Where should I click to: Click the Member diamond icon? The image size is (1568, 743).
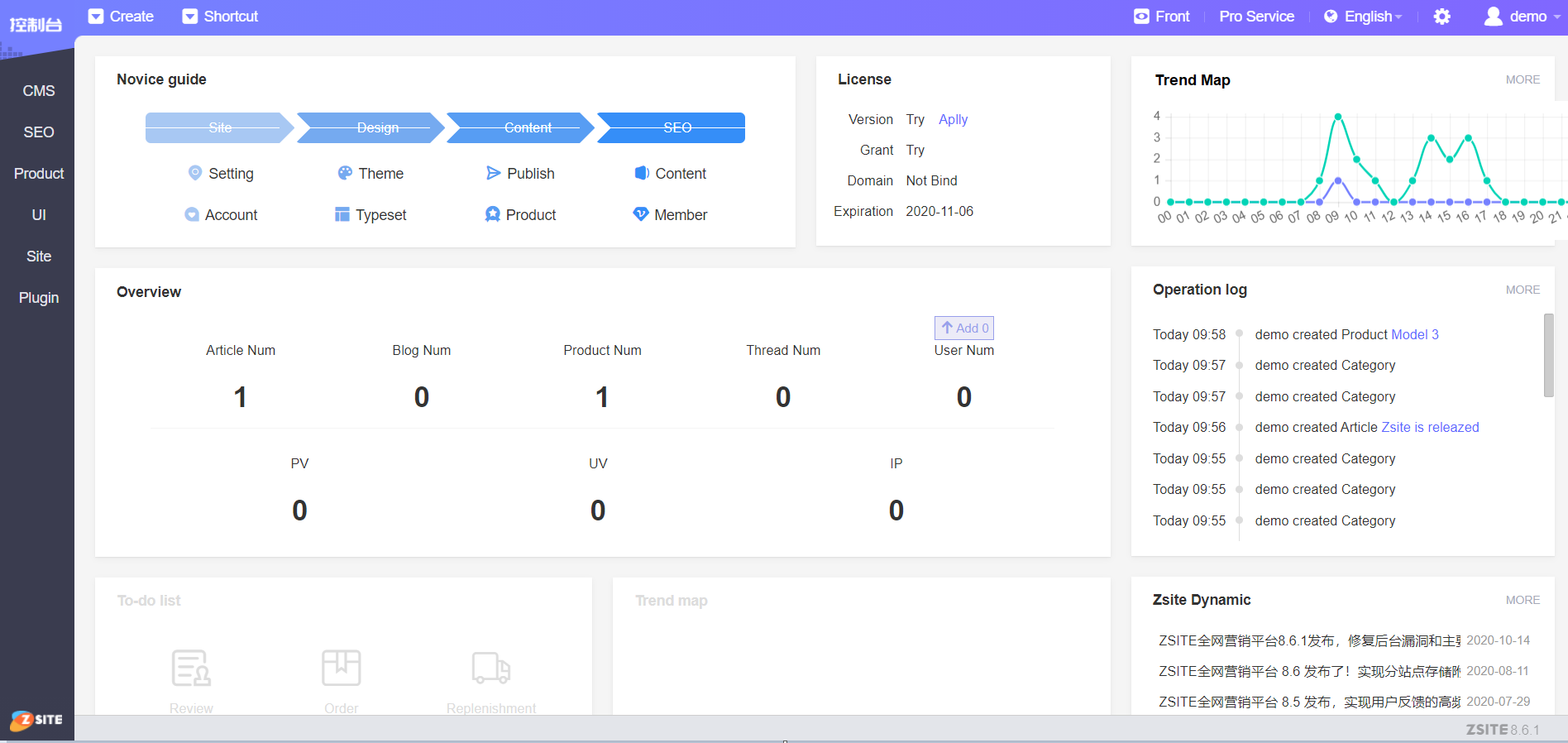[x=641, y=214]
